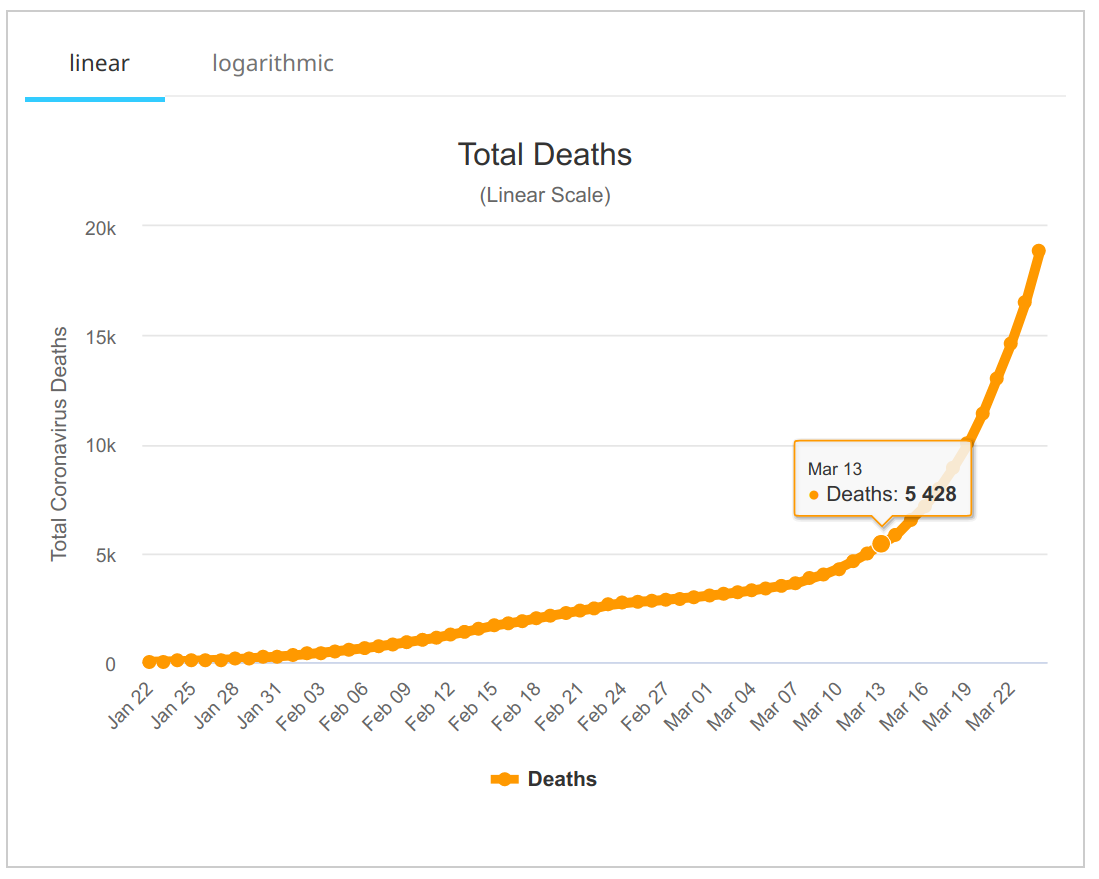Viewport: 1099px width, 879px height.
Task: Click the first data point above Jan 22
Action: click(x=149, y=662)
